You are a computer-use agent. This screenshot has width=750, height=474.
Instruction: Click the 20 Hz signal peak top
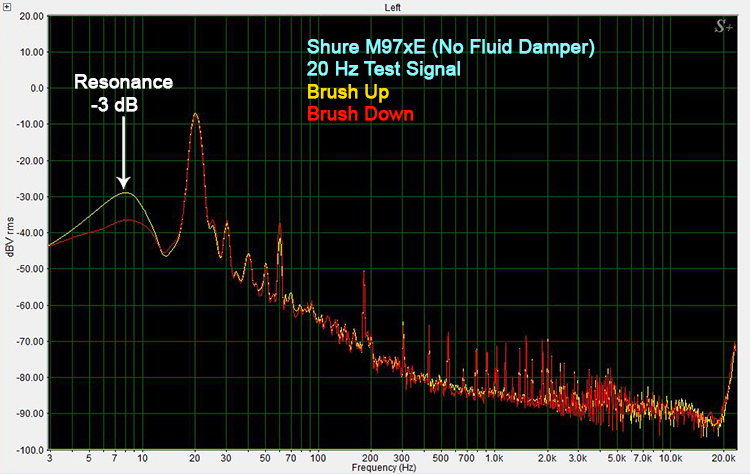(x=196, y=114)
